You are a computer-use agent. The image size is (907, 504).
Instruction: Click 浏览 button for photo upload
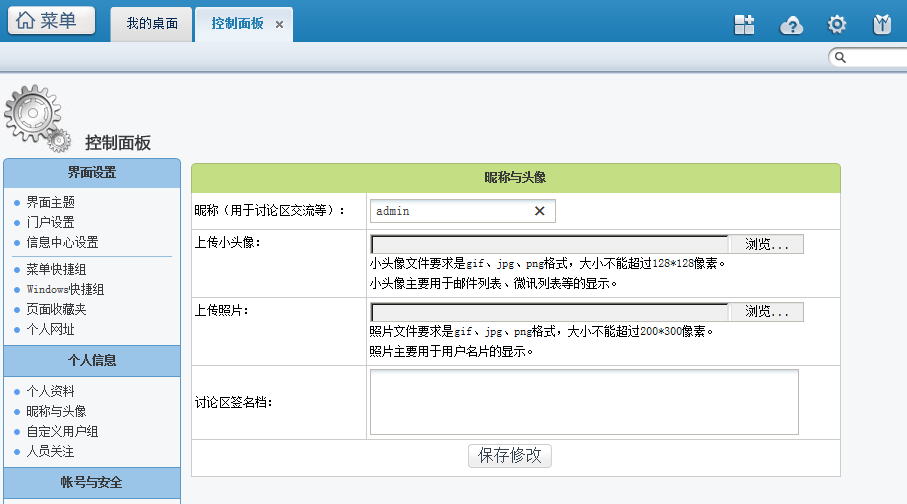click(767, 312)
